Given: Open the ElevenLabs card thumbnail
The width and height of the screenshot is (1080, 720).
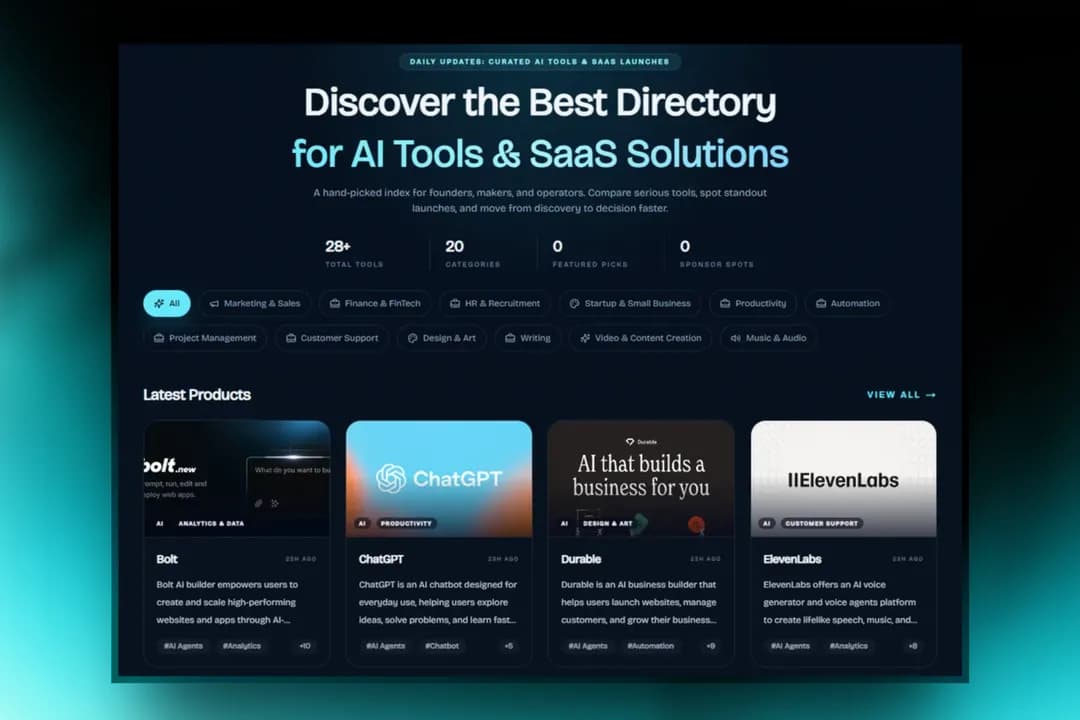Looking at the screenshot, I should (843, 479).
